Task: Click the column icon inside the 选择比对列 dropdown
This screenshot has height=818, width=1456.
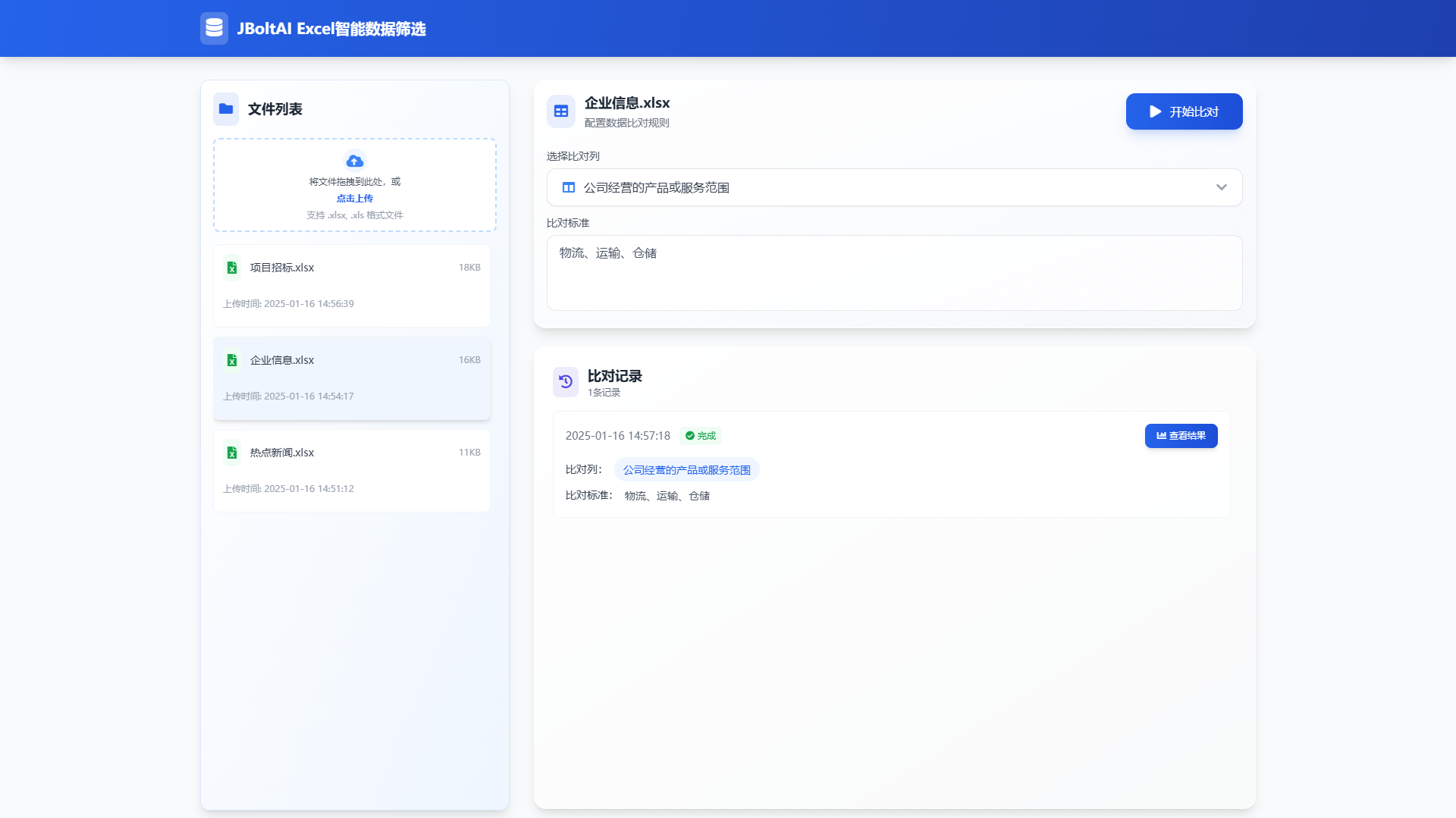Action: pyautogui.click(x=568, y=187)
